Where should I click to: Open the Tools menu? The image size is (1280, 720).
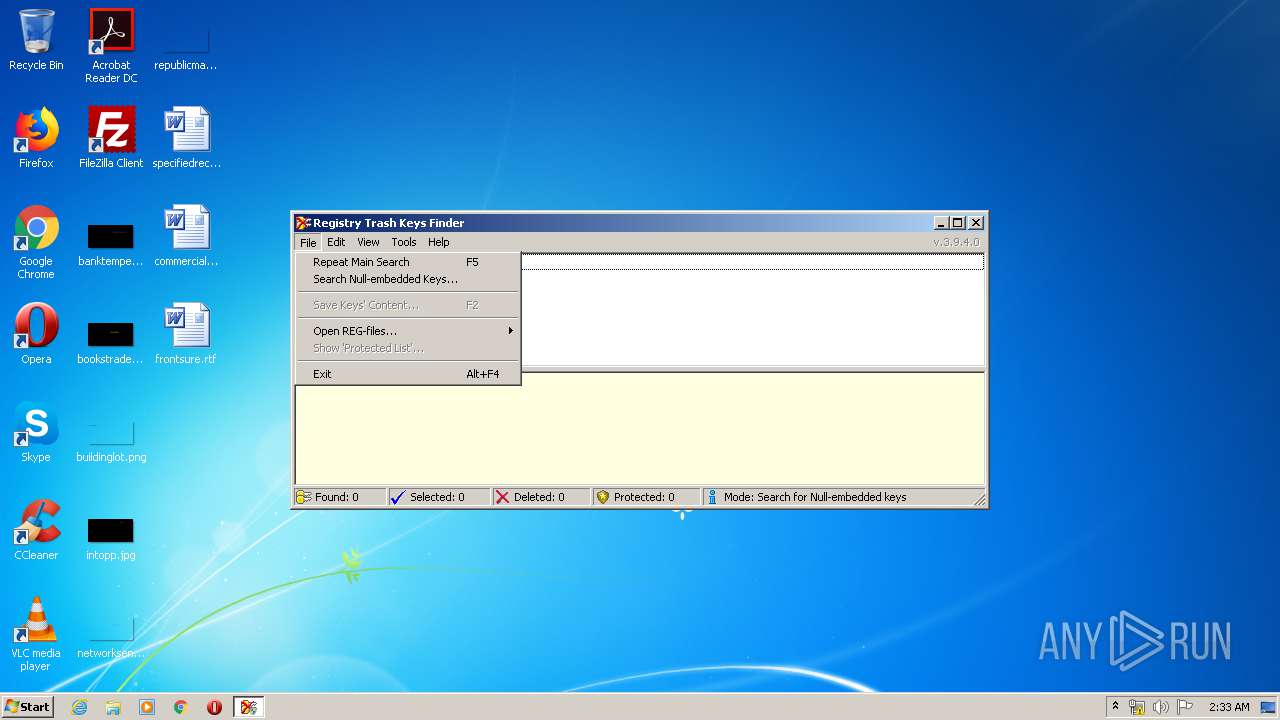click(404, 242)
